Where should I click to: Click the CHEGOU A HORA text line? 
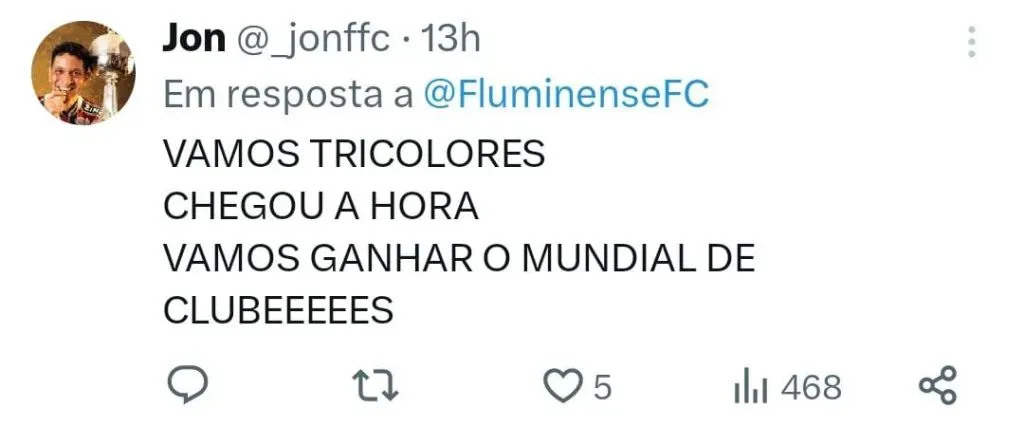coord(320,207)
